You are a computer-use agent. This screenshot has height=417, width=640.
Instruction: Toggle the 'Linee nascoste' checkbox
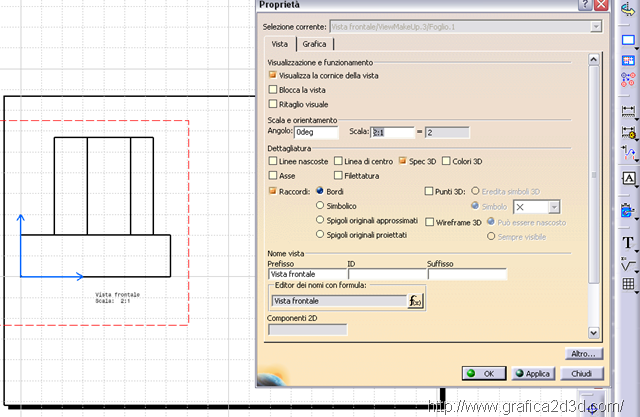273,161
